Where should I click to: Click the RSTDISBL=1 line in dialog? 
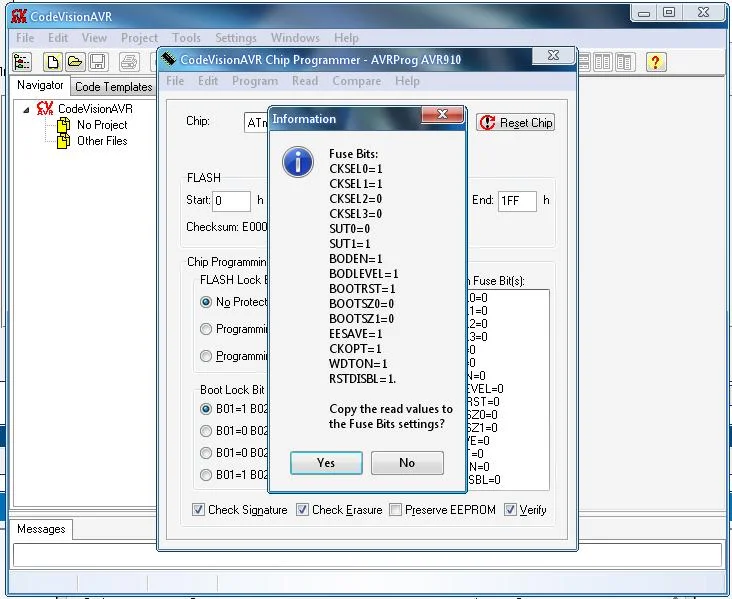pos(362,379)
